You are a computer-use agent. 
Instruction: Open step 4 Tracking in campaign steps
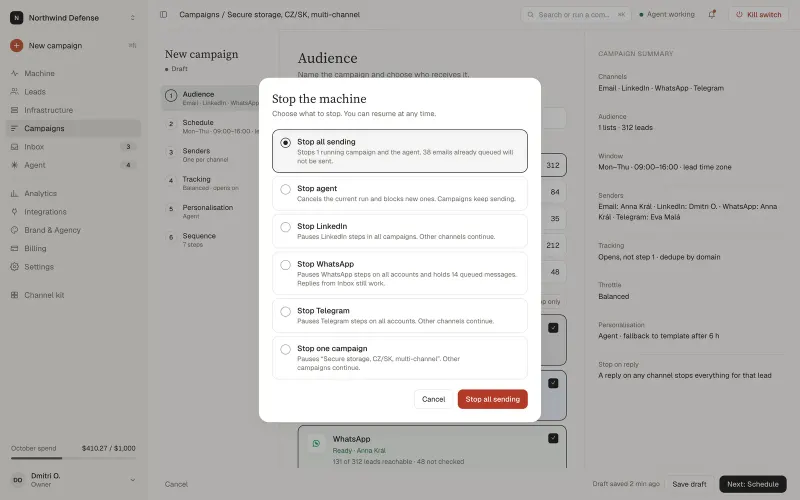click(x=210, y=183)
